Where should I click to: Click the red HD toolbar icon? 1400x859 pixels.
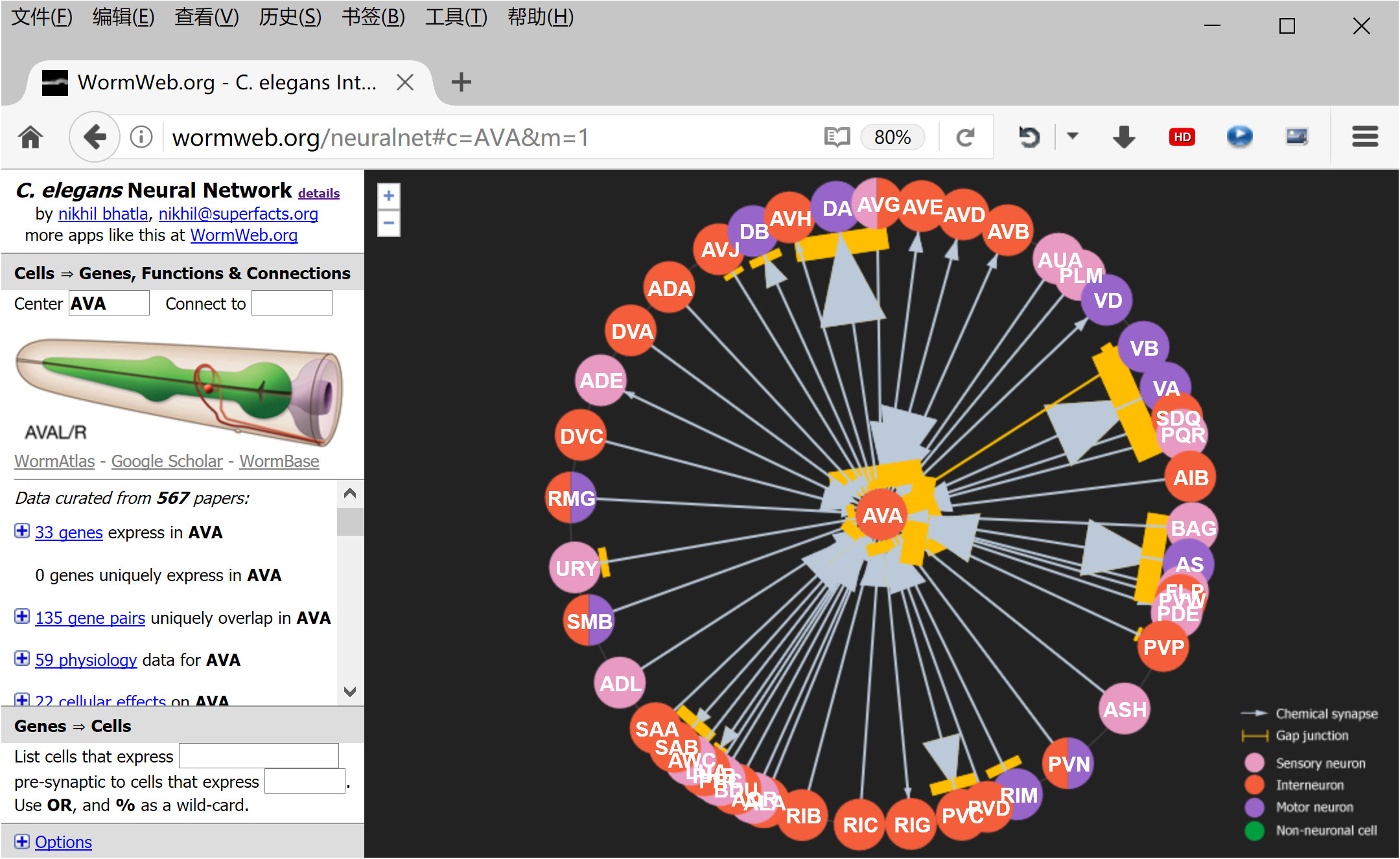pos(1182,137)
